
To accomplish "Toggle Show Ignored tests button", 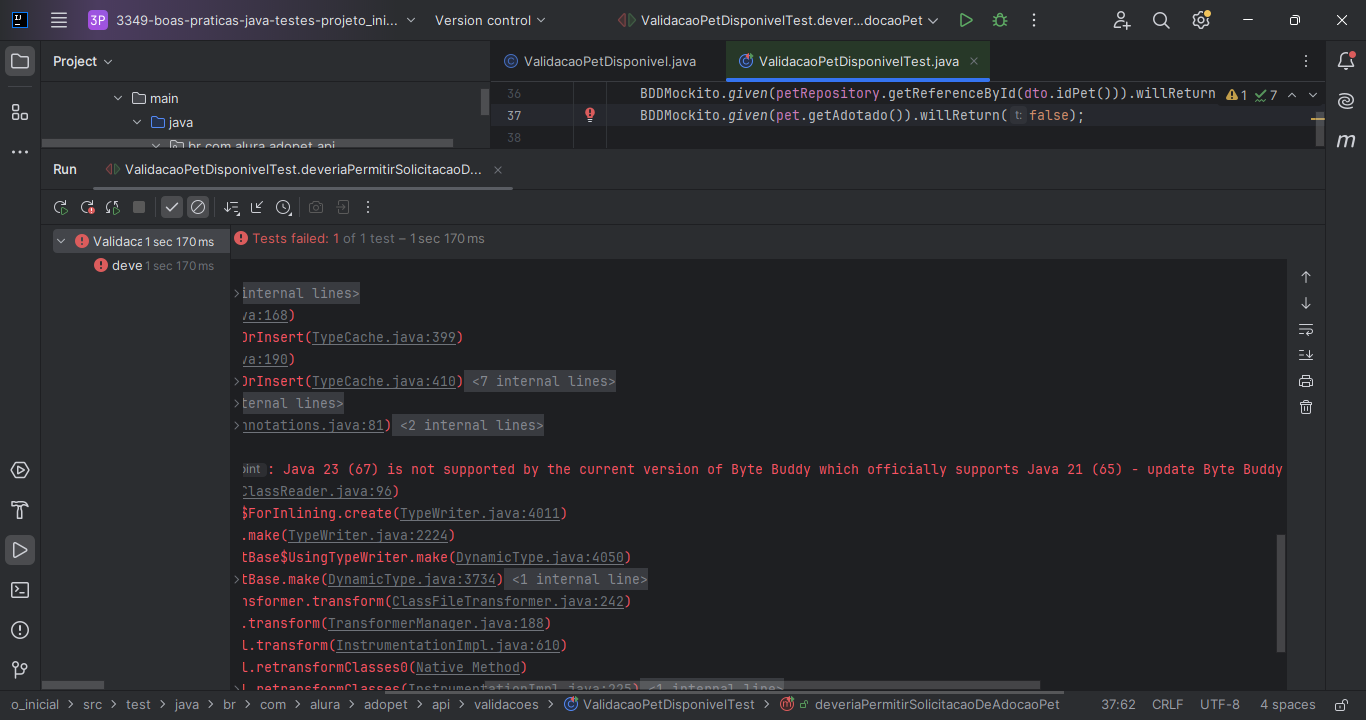I will click(198, 207).
